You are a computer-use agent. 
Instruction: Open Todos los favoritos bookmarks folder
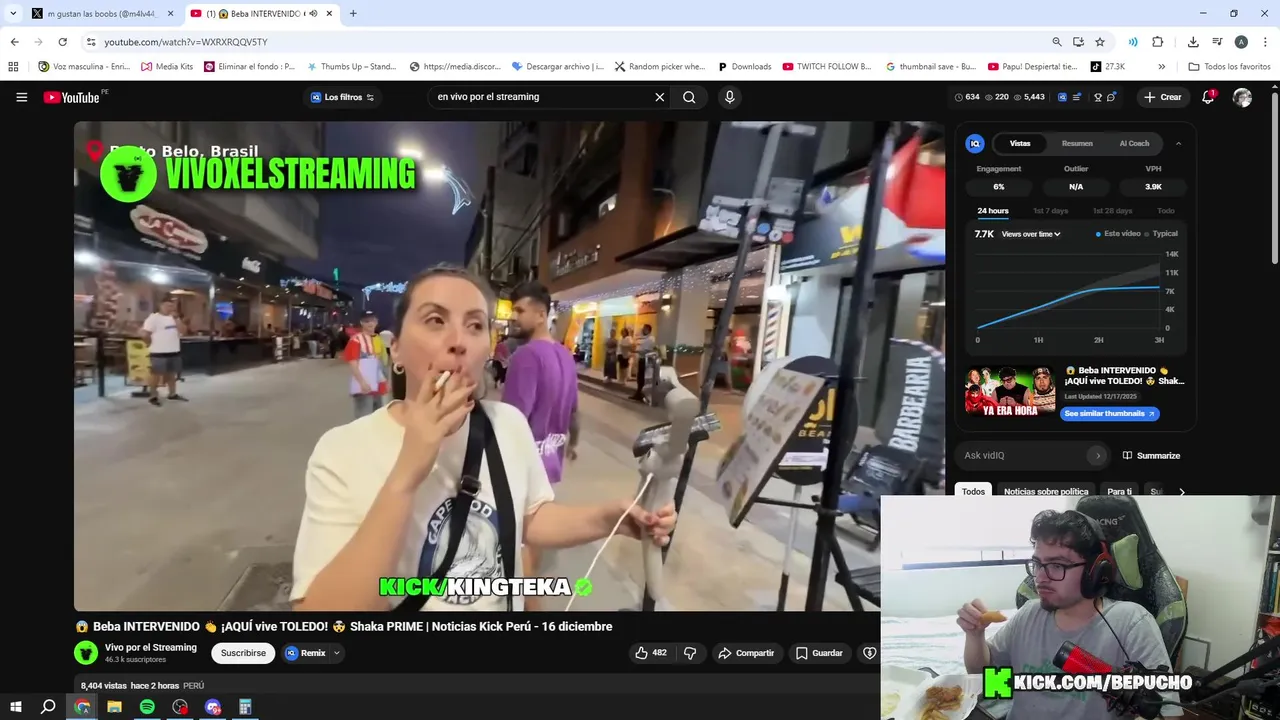coord(1229,66)
